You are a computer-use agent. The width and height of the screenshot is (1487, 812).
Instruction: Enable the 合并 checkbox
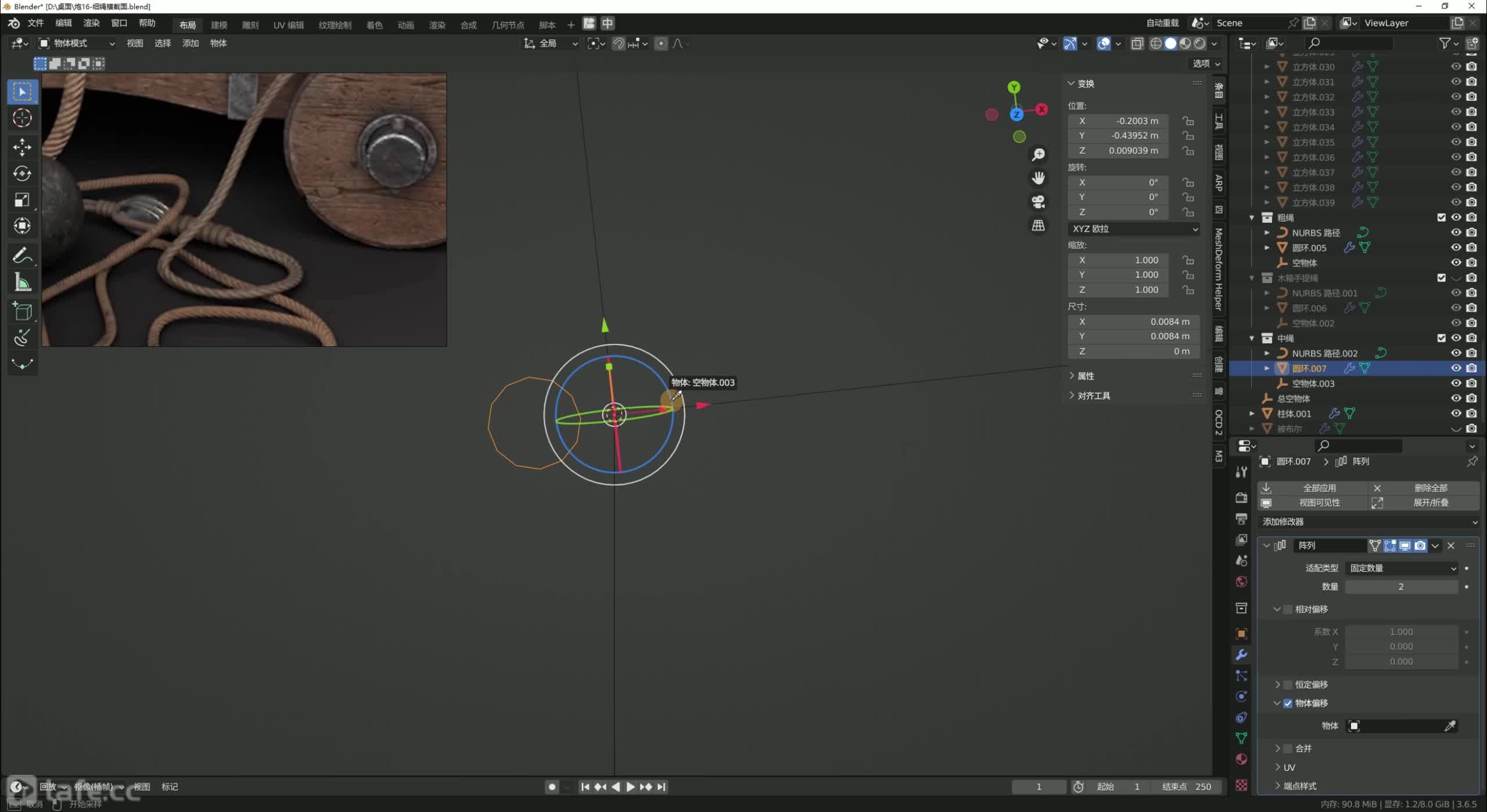pyautogui.click(x=1288, y=749)
